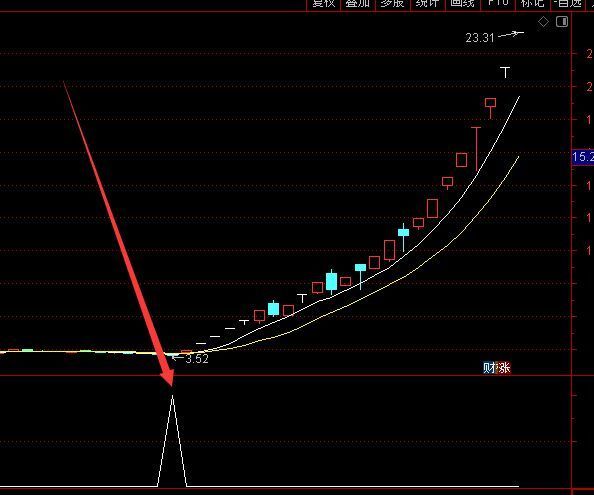Select the 多股 multi-stock toolbar option
The width and height of the screenshot is (594, 495).
(x=392, y=3)
